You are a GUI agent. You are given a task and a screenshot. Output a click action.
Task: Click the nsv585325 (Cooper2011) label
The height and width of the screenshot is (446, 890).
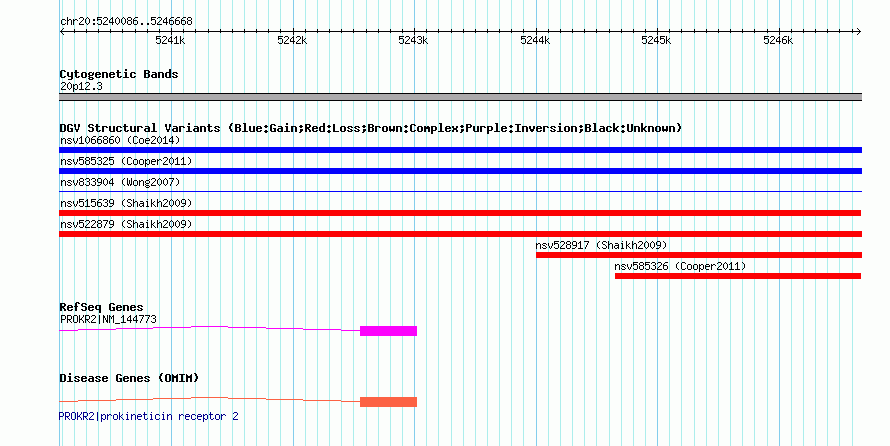[x=126, y=161]
